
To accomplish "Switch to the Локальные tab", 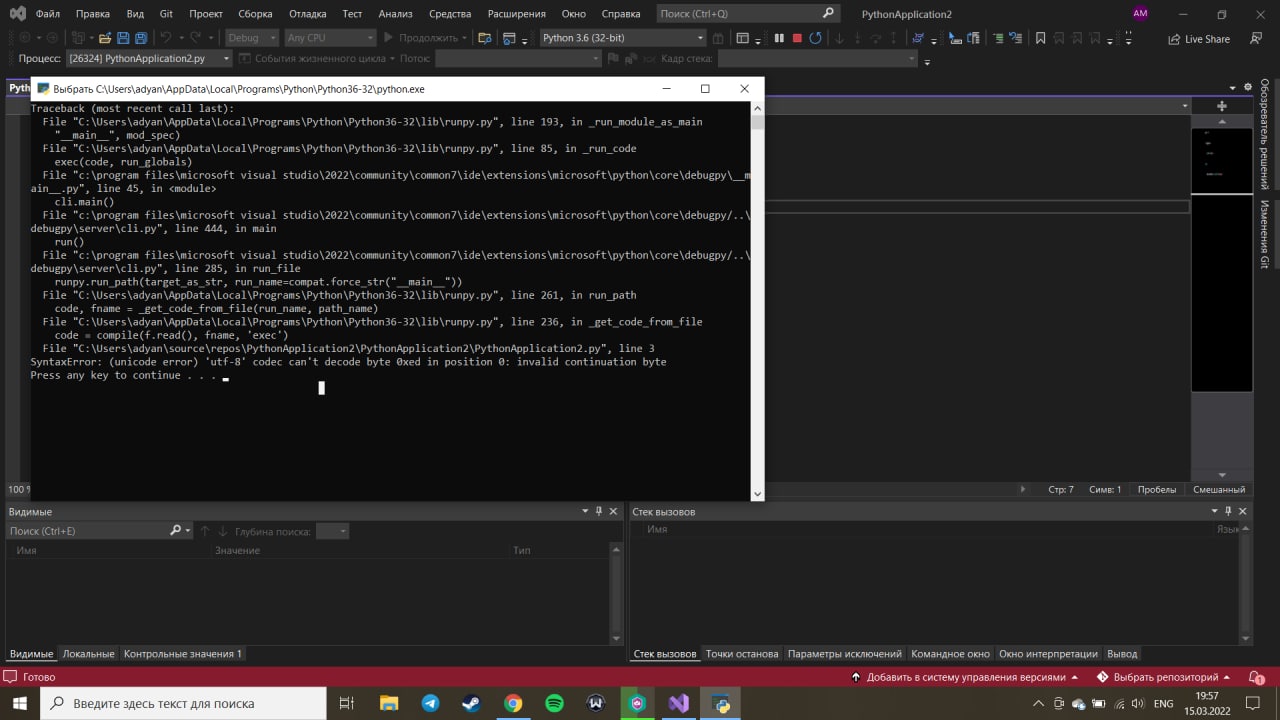I will pyautogui.click(x=88, y=654).
